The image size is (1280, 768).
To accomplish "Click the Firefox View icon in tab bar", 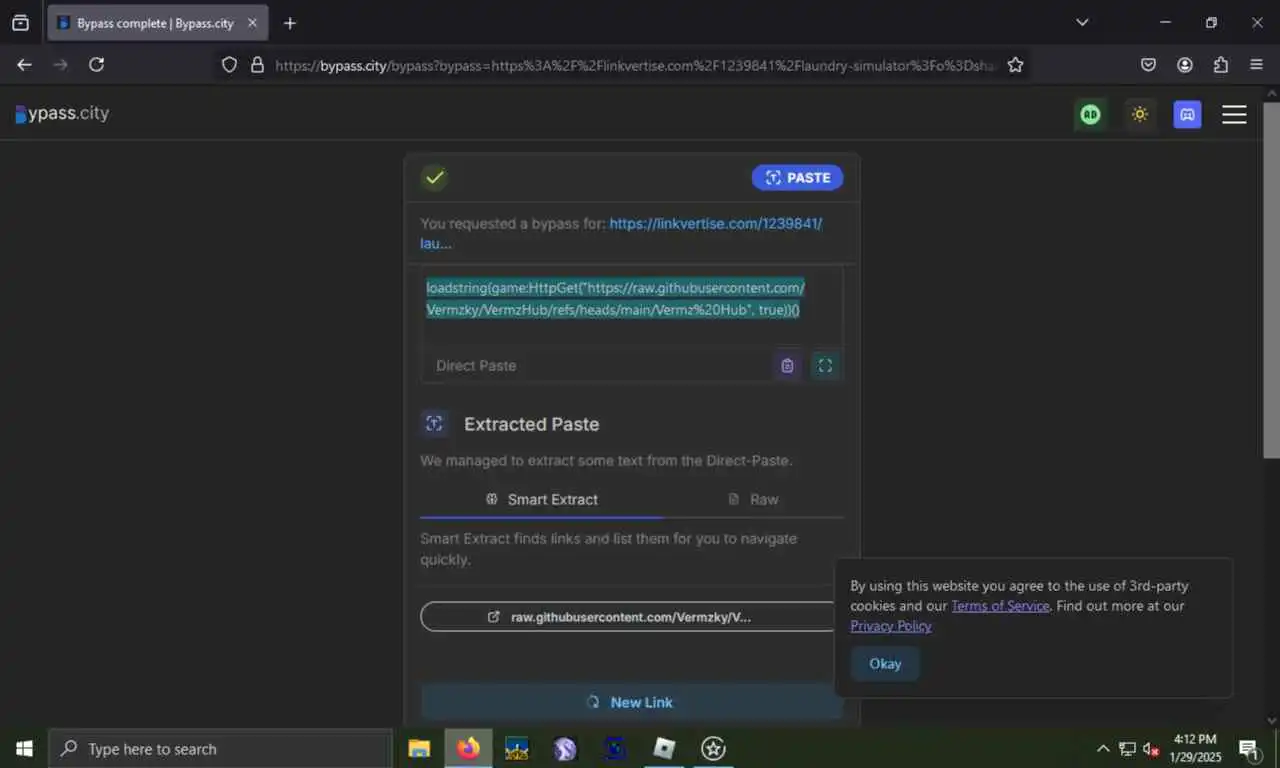I will click(20, 23).
